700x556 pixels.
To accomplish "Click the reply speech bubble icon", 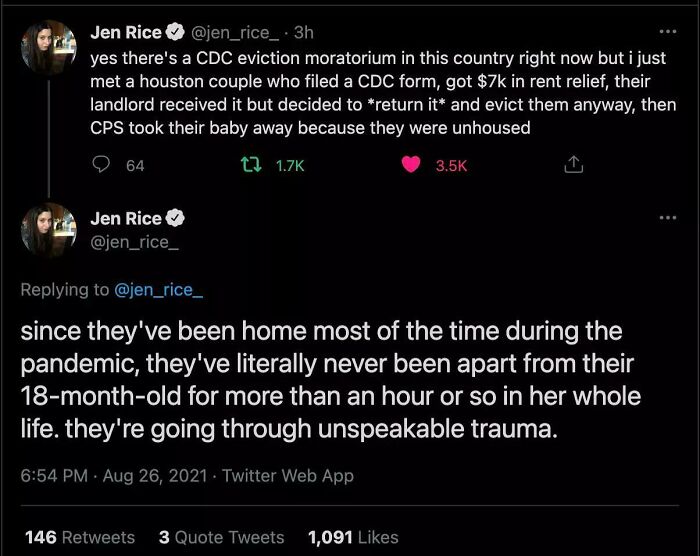I will (100, 166).
